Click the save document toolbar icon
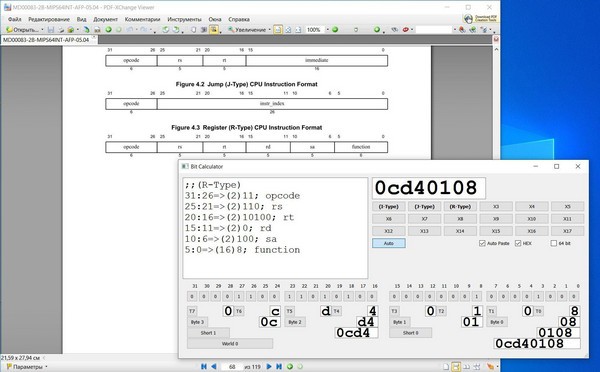Image resolution: width=600 pixels, height=372 pixels. pos(51,29)
